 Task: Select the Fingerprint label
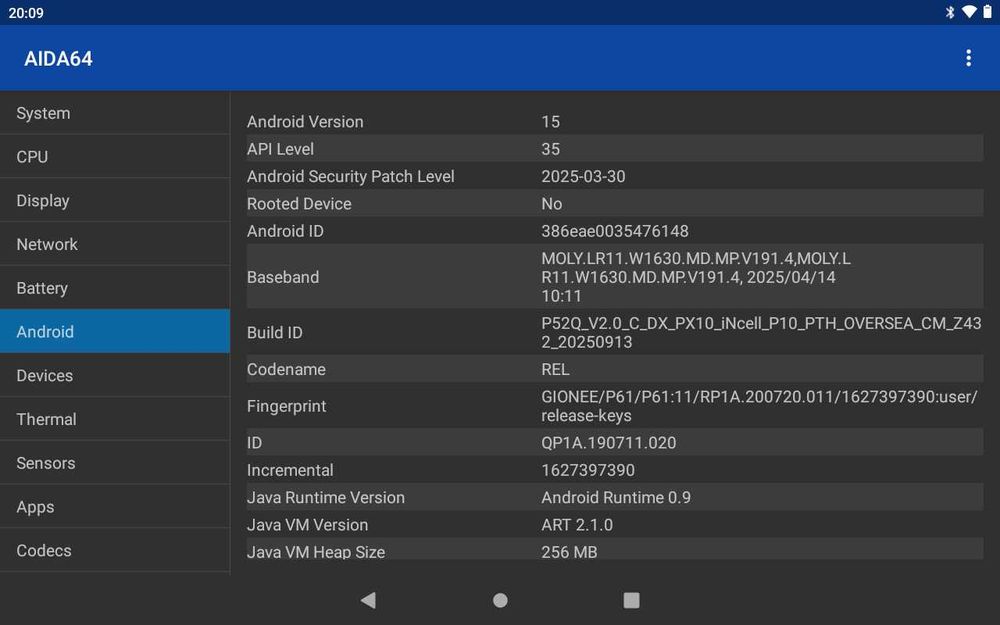[x=286, y=406]
